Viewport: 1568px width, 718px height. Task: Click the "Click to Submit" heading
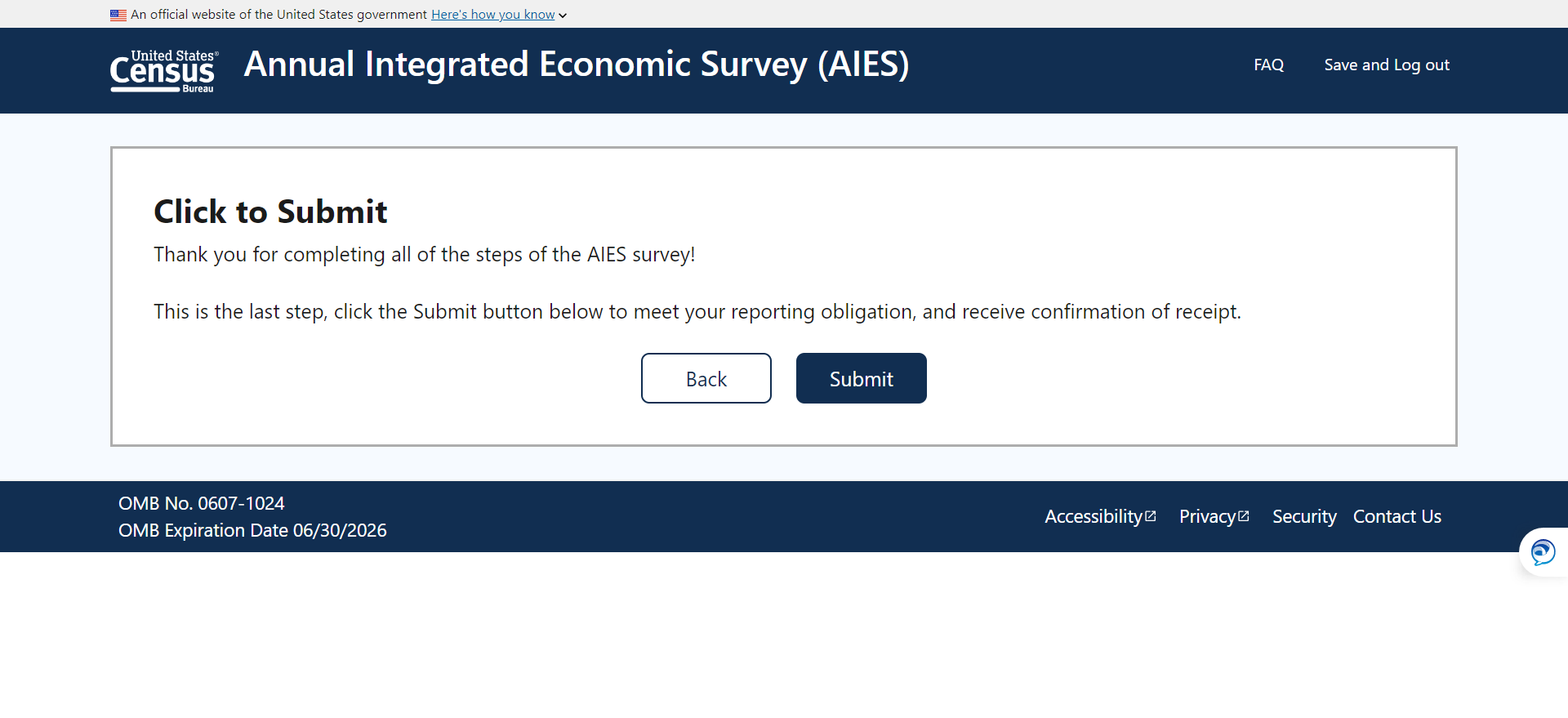[270, 212]
